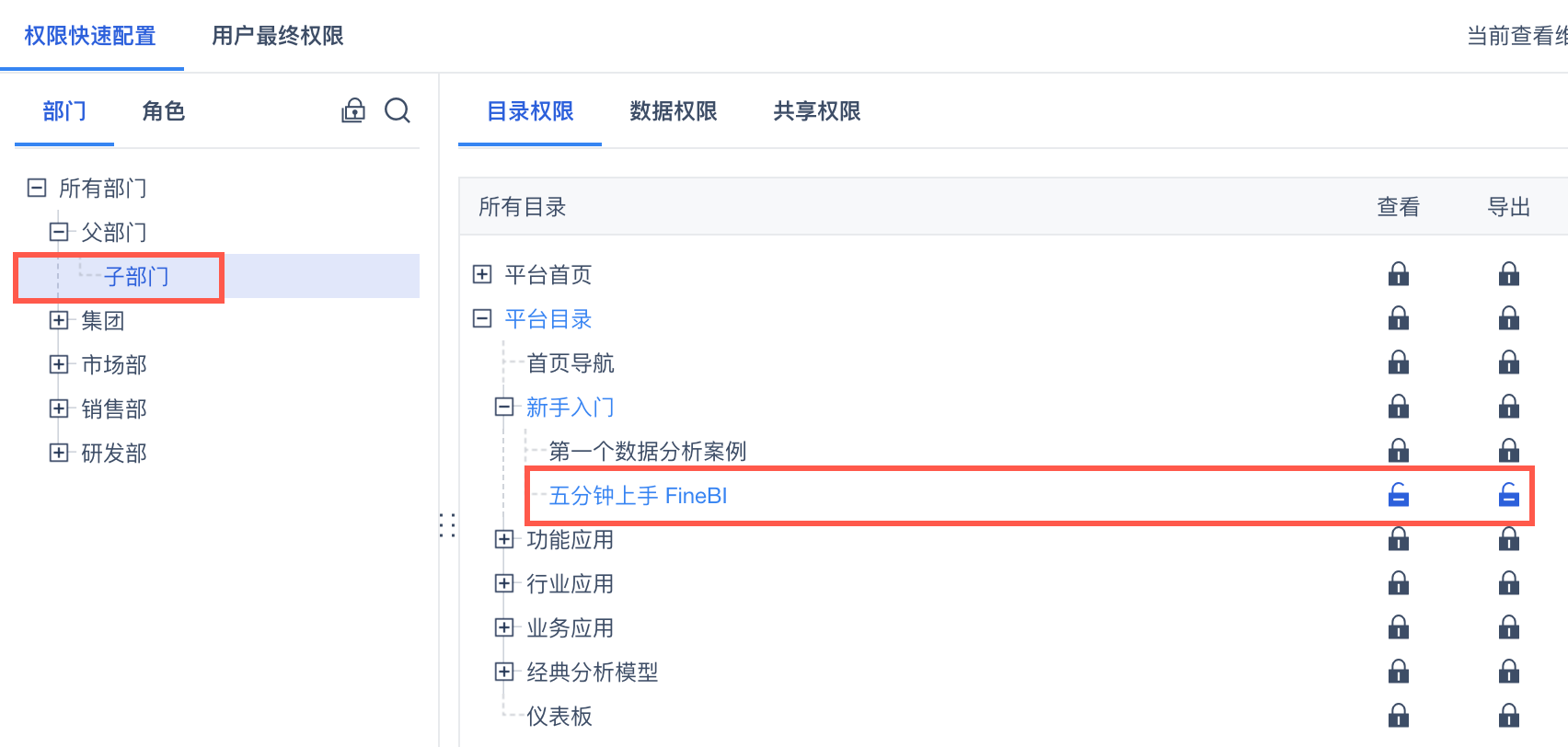
Task: Toggle view lock for 功能应用
Action: 1398,539
